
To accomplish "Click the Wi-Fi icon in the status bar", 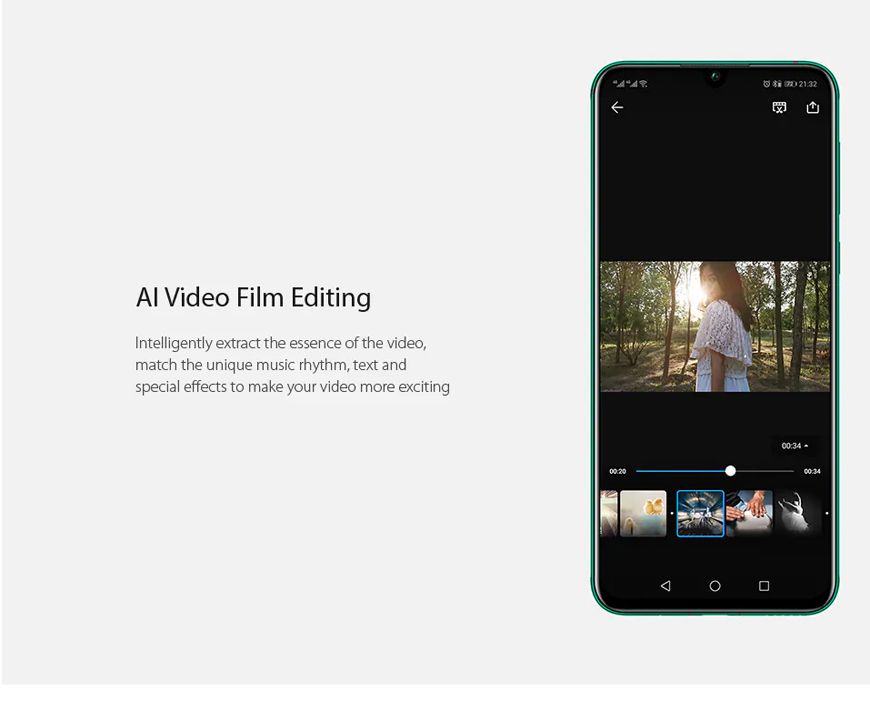I will 643,84.
